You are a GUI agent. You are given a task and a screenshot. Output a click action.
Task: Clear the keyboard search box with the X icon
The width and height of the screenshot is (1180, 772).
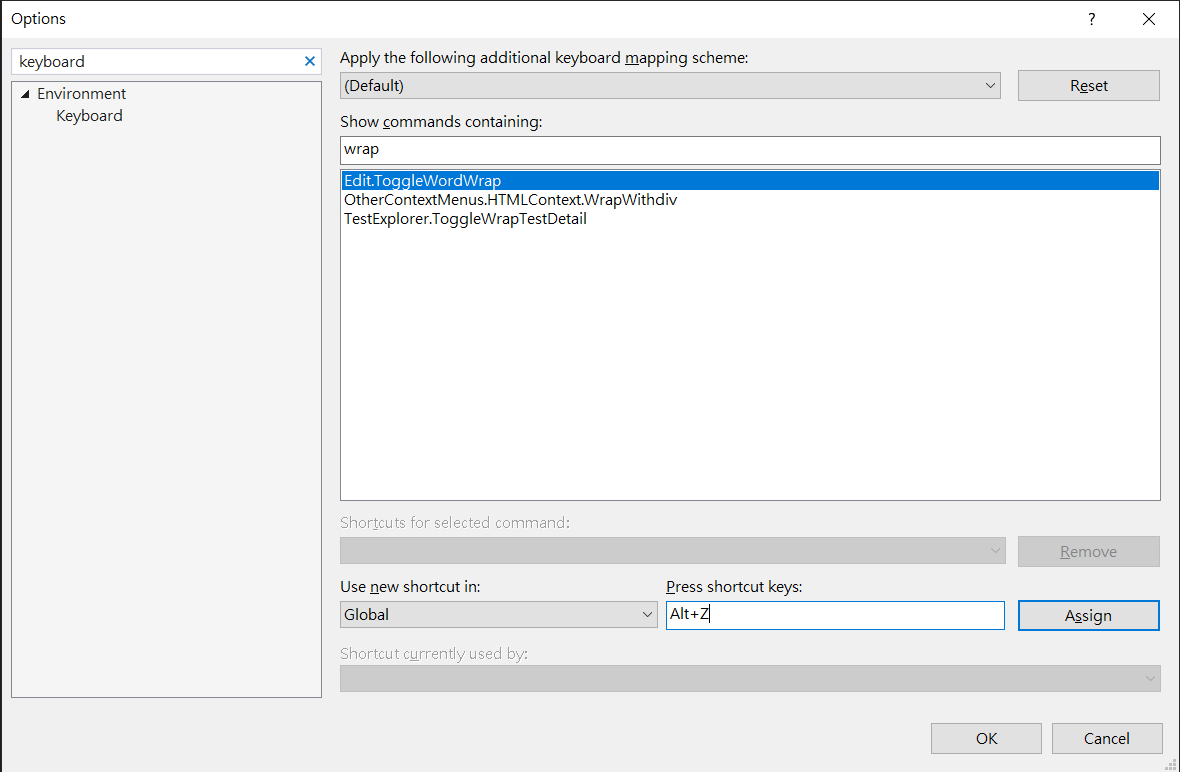point(309,61)
